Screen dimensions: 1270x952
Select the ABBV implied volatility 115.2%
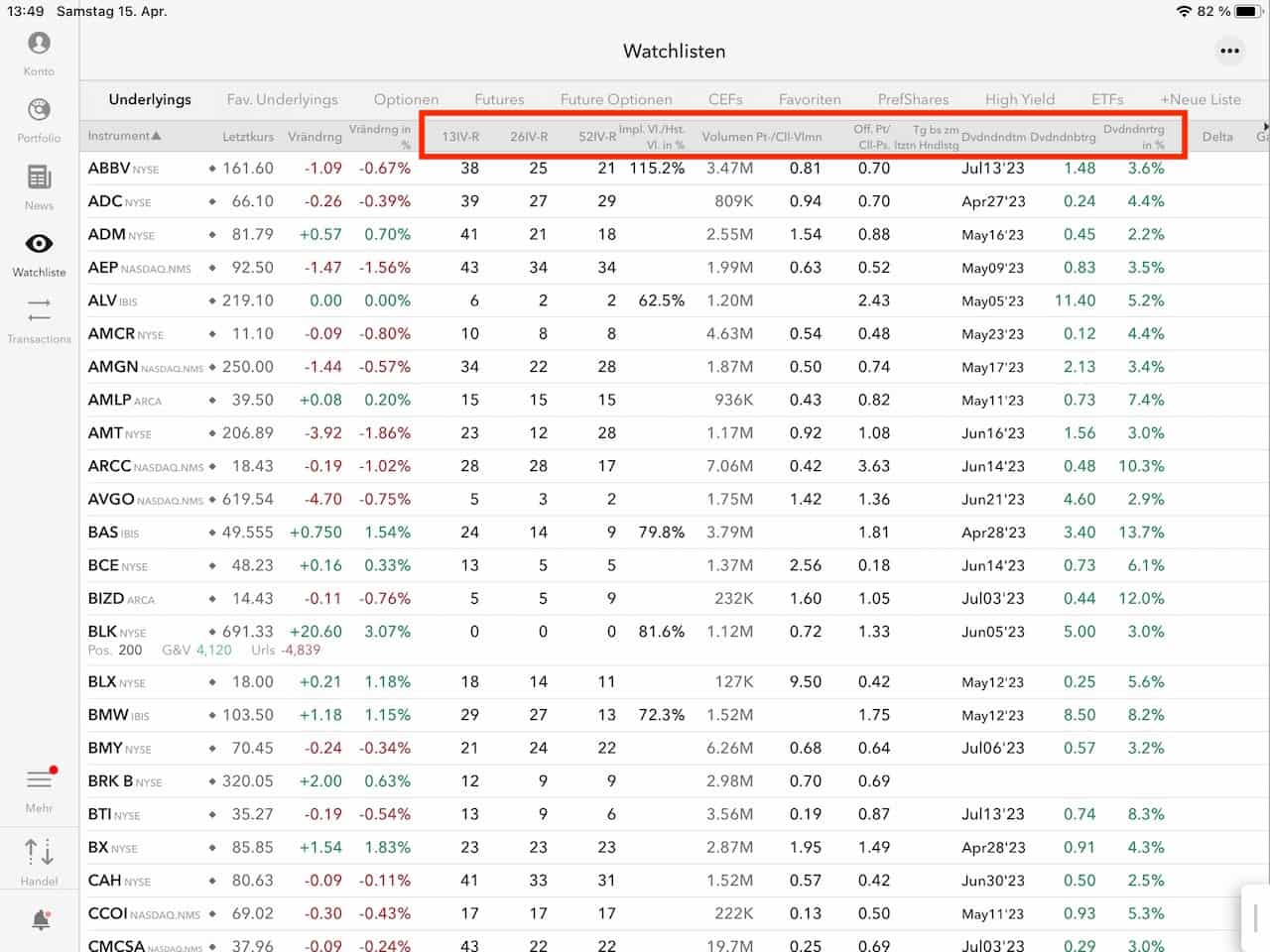coord(657,169)
